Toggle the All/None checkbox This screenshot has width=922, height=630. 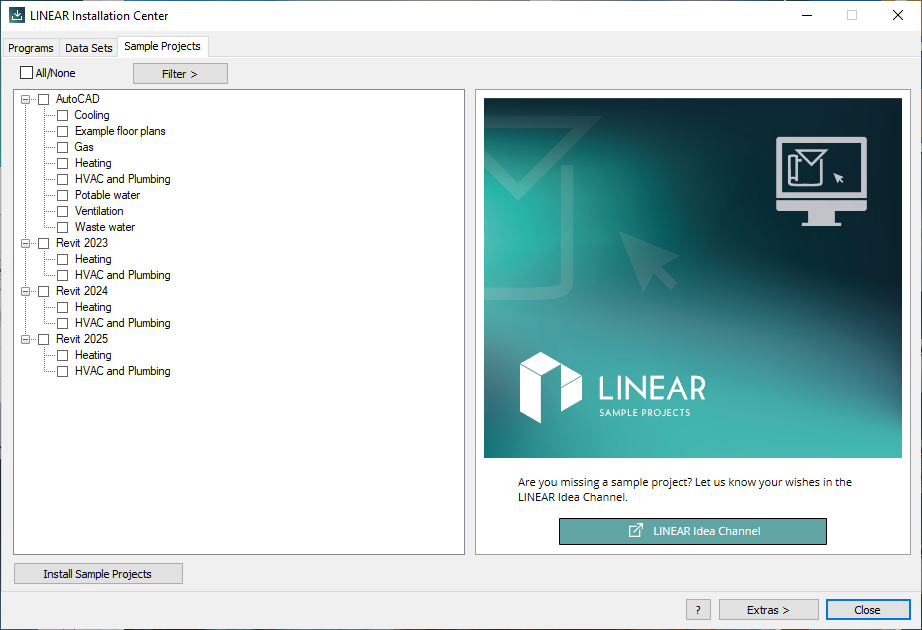[26, 72]
